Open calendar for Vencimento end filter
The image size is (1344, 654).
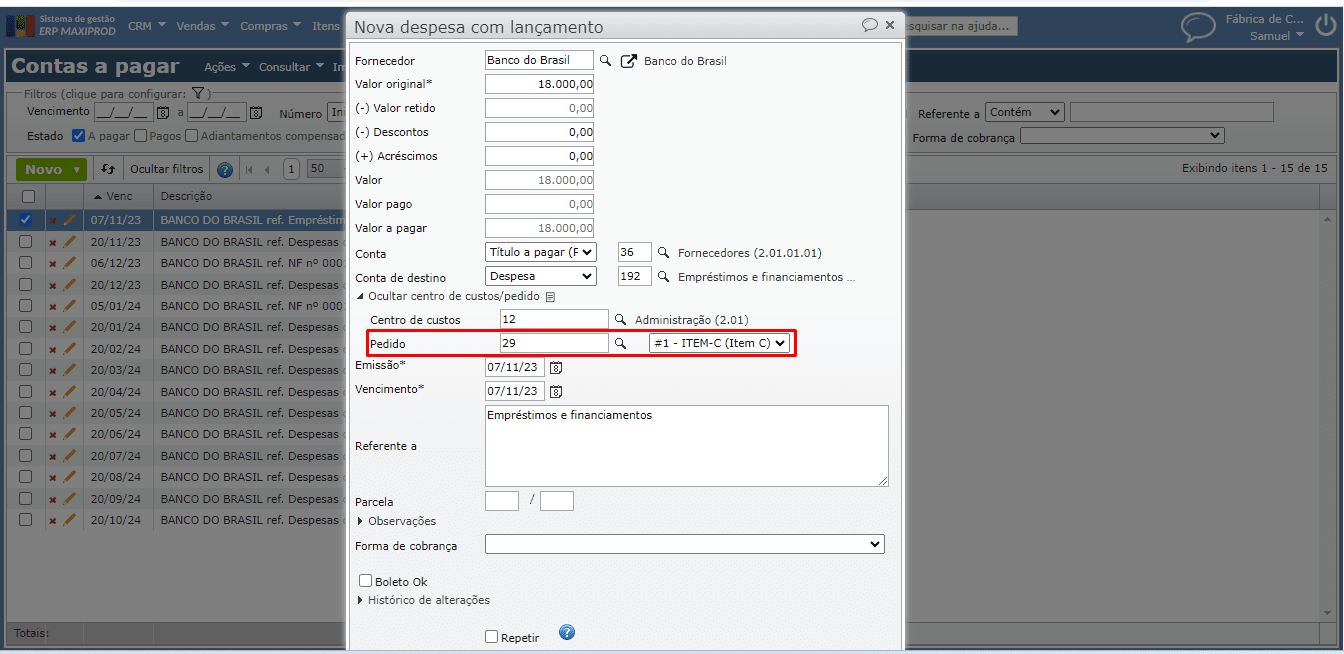point(256,113)
